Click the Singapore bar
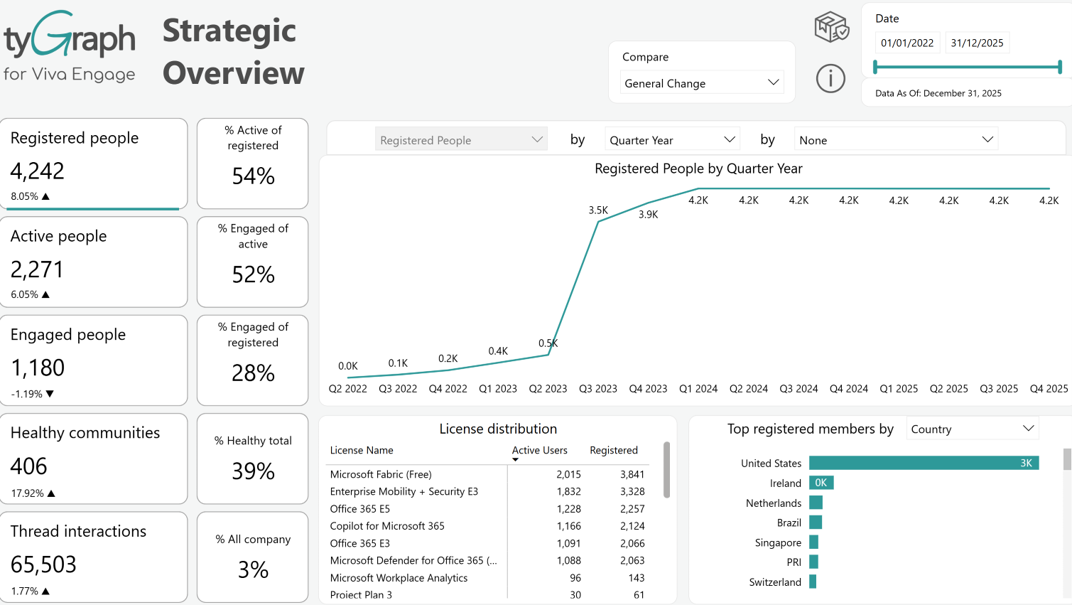1072x605 pixels. (814, 542)
